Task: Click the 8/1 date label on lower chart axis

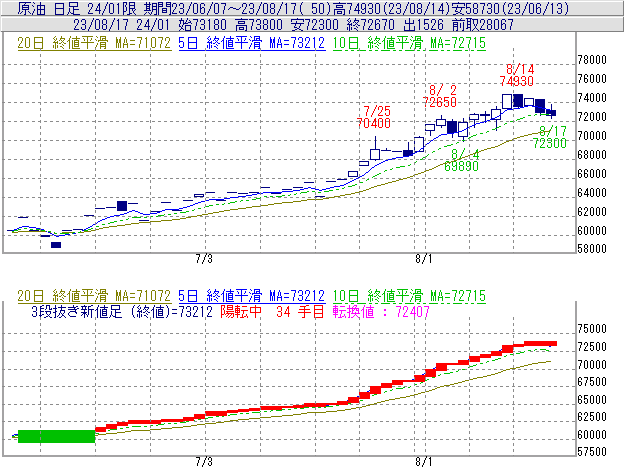Action: 423,461
